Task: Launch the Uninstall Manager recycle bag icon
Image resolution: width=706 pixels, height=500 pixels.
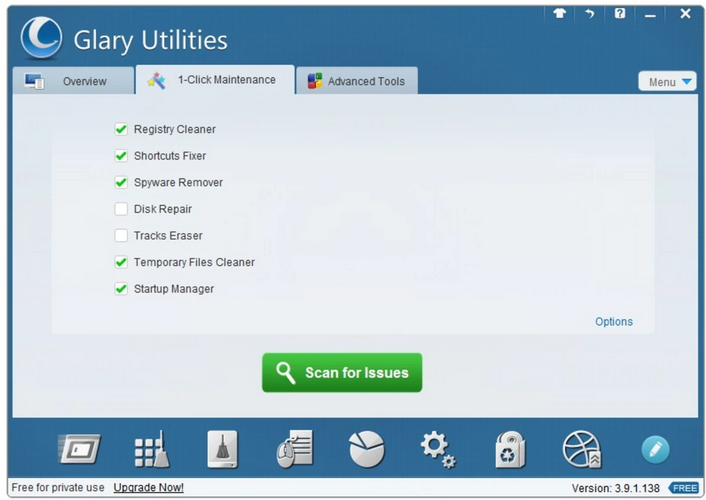Action: [510, 450]
